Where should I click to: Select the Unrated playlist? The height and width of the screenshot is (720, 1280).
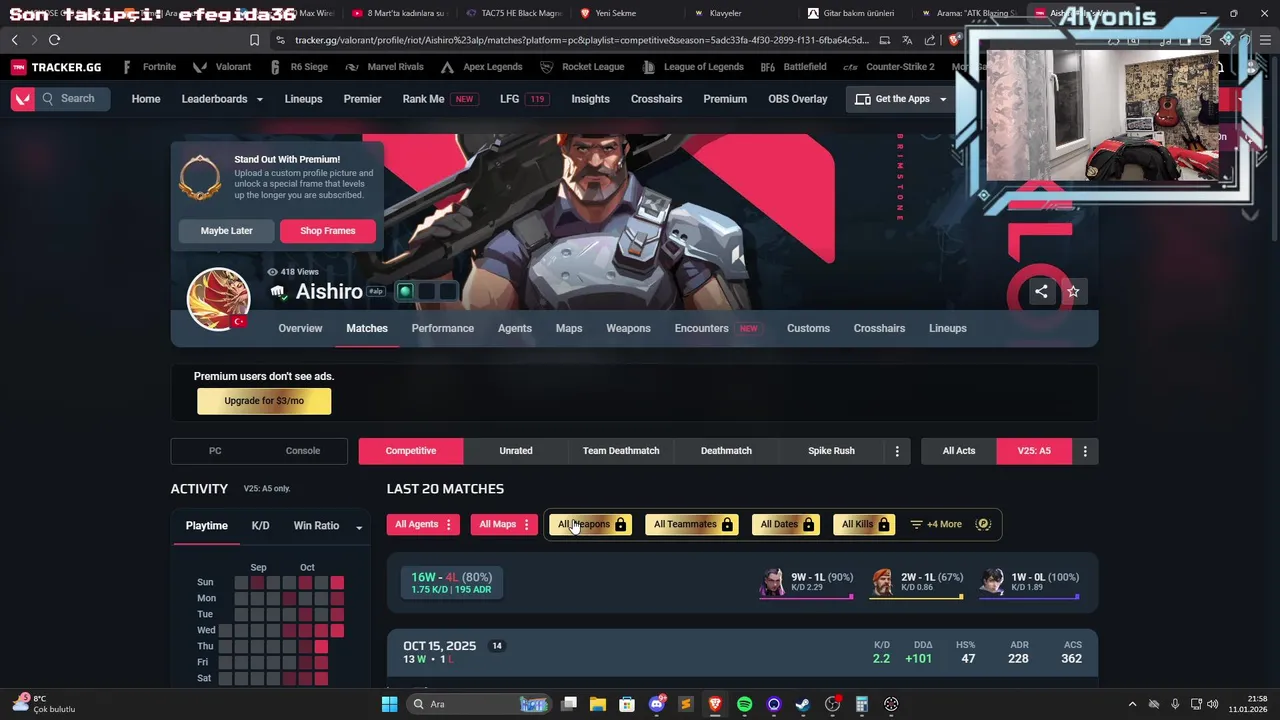516,451
